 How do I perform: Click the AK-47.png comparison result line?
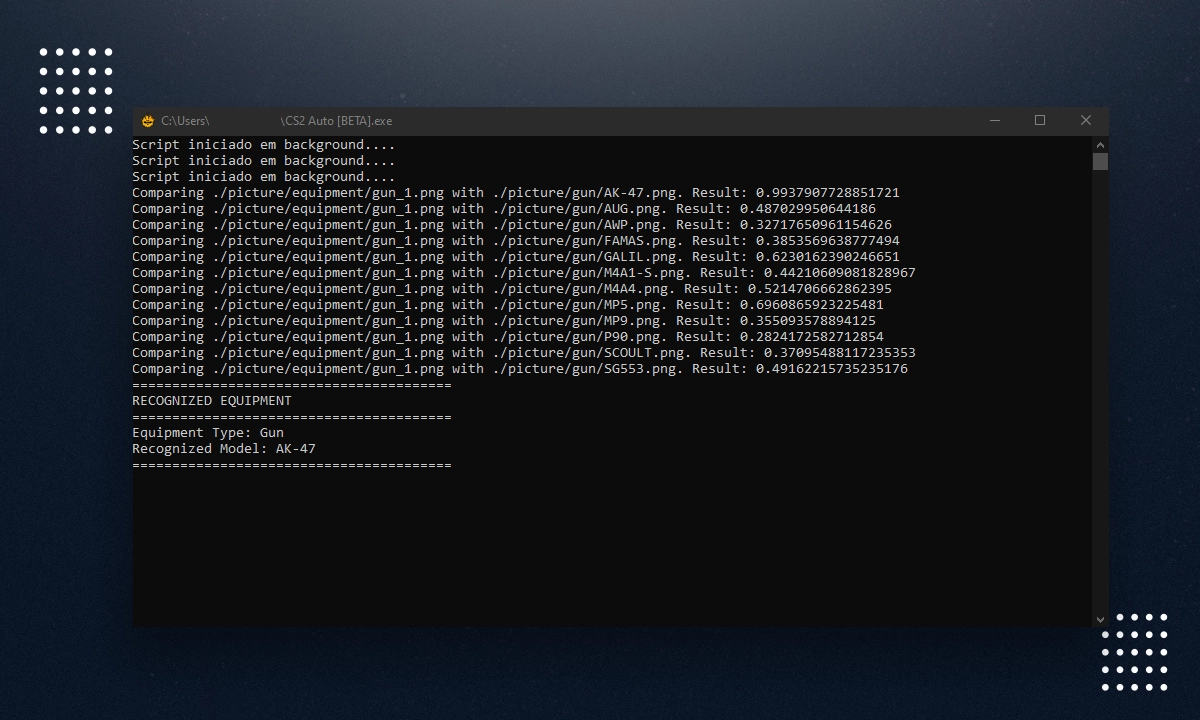click(516, 193)
